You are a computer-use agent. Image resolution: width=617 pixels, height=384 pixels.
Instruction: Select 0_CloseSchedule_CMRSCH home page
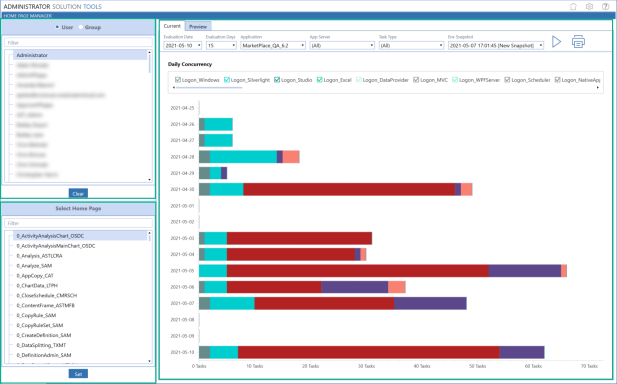[x=47, y=295]
